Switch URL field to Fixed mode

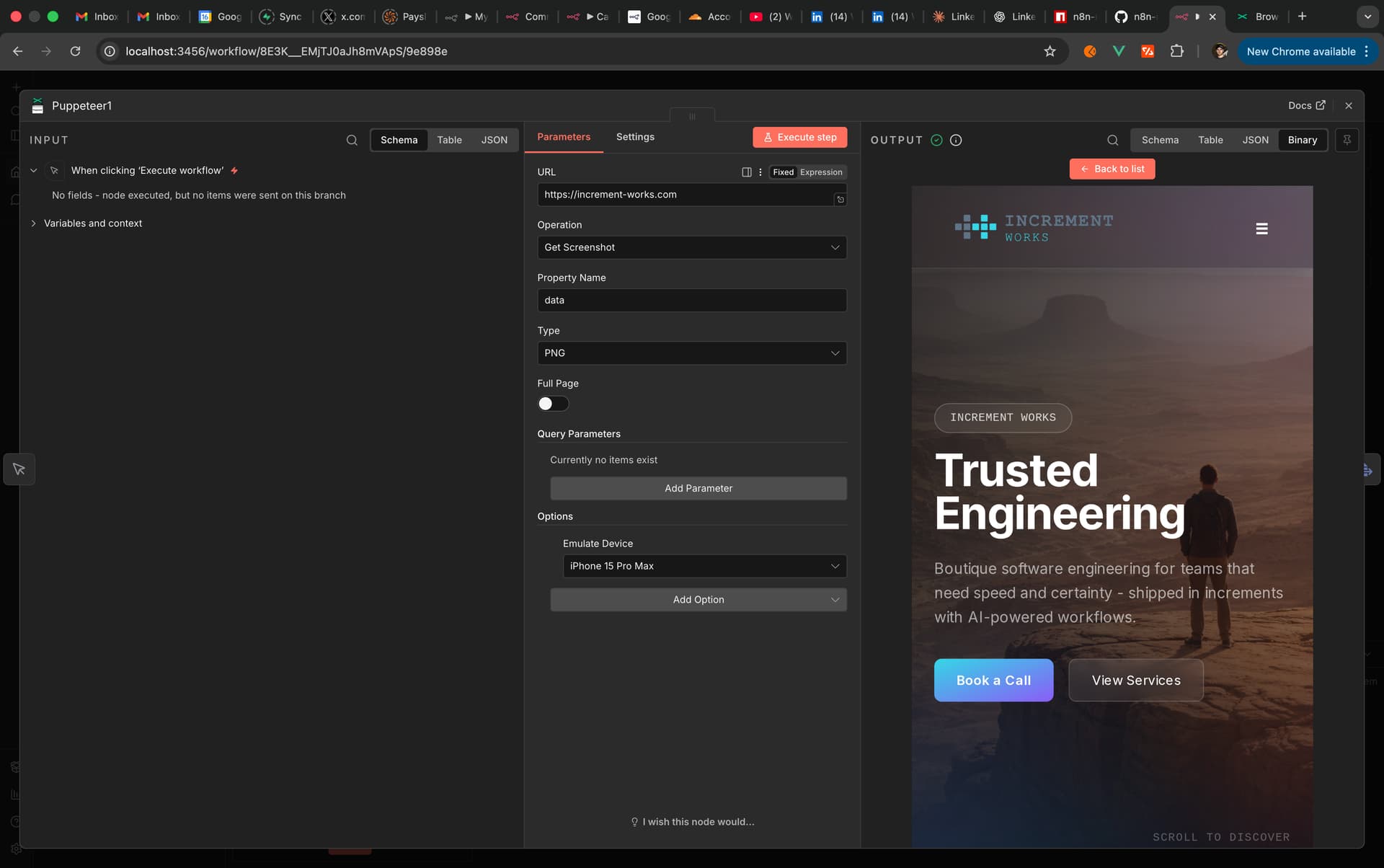783,172
